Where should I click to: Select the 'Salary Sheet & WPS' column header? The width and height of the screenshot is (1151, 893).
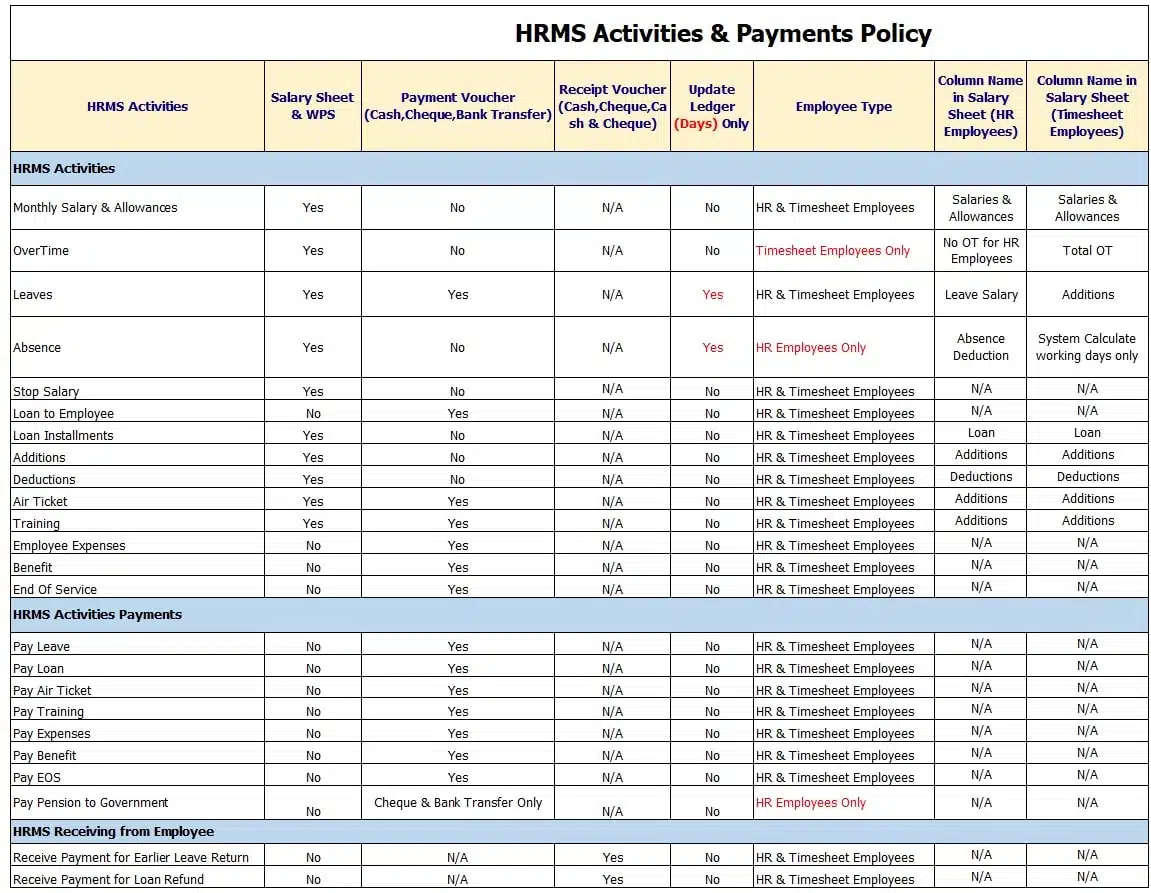pyautogui.click(x=313, y=106)
